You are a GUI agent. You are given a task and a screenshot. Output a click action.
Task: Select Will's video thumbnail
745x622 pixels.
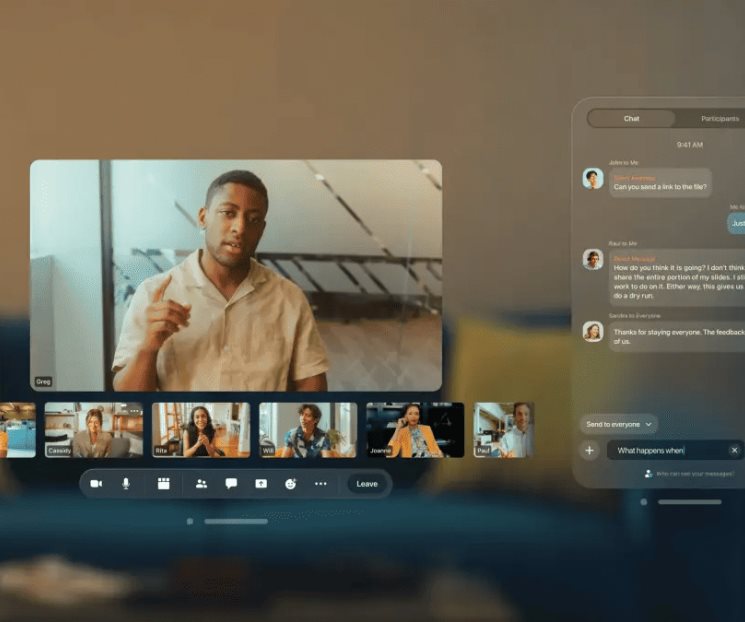(308, 430)
